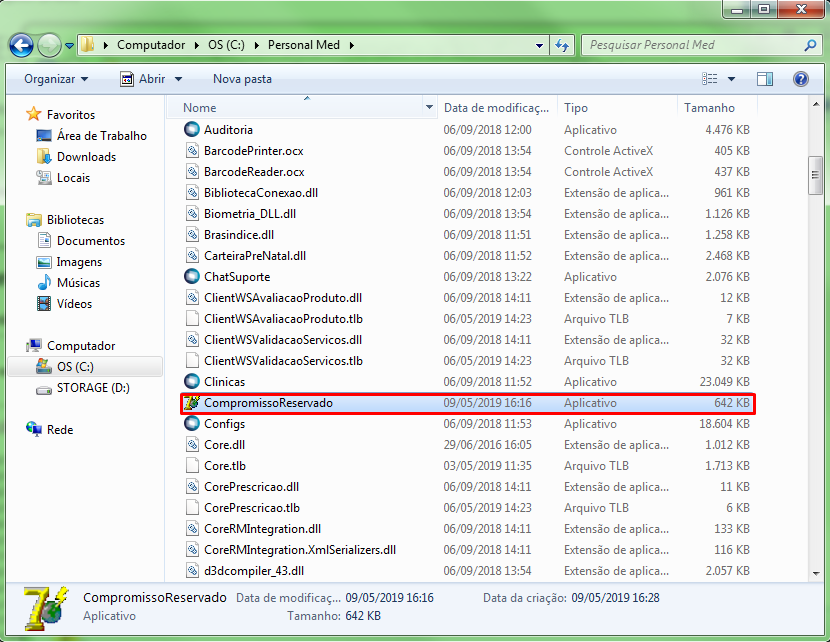Screen dimensions: 830x642
Task: Click Nova pasta button
Action: pyautogui.click(x=242, y=79)
